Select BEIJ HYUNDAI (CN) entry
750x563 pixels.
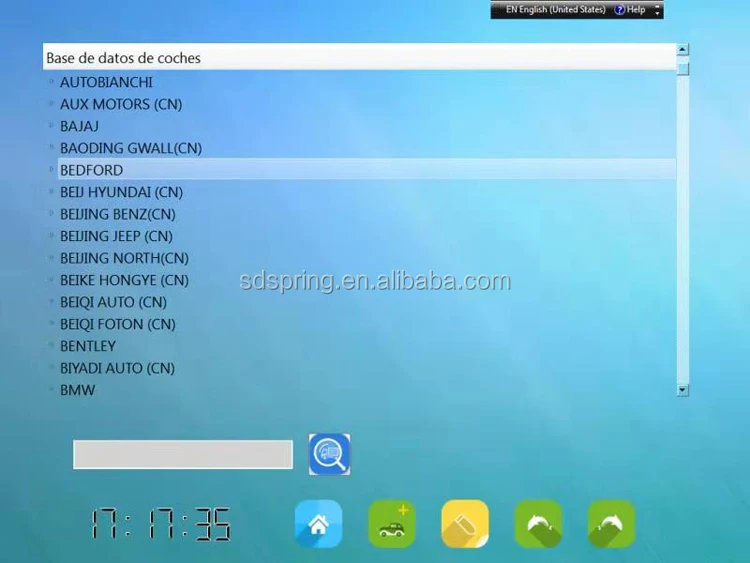click(x=121, y=192)
